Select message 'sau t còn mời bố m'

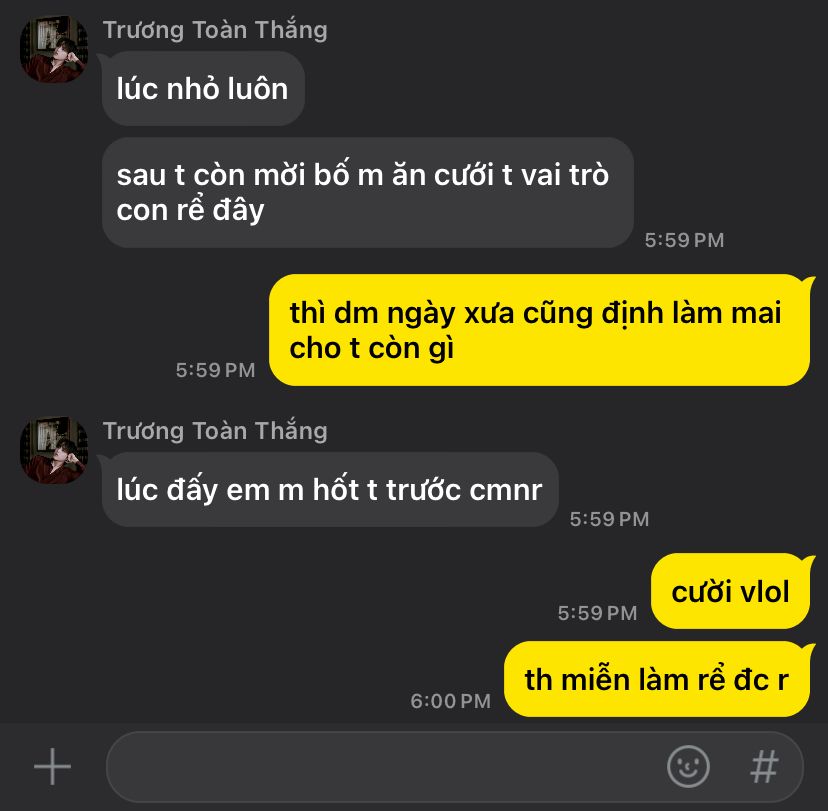368,192
